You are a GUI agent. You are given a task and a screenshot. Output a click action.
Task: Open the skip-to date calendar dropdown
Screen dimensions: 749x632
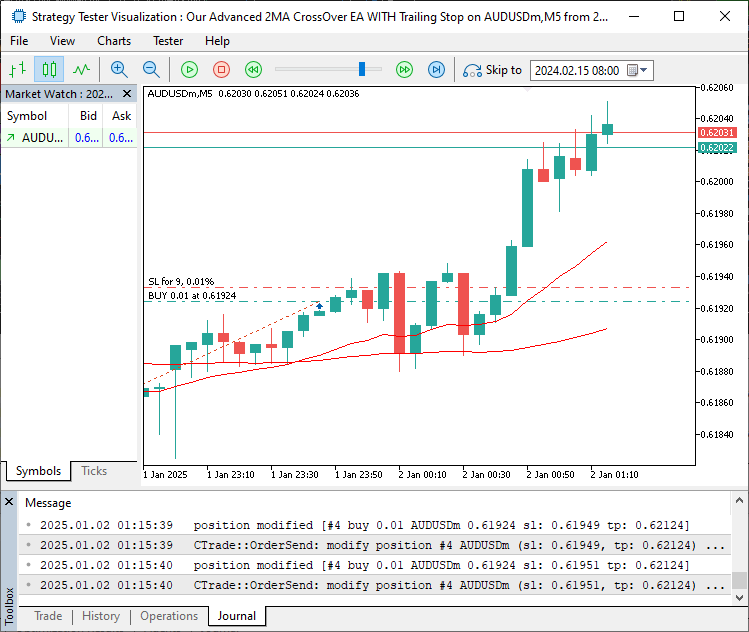tap(643, 70)
